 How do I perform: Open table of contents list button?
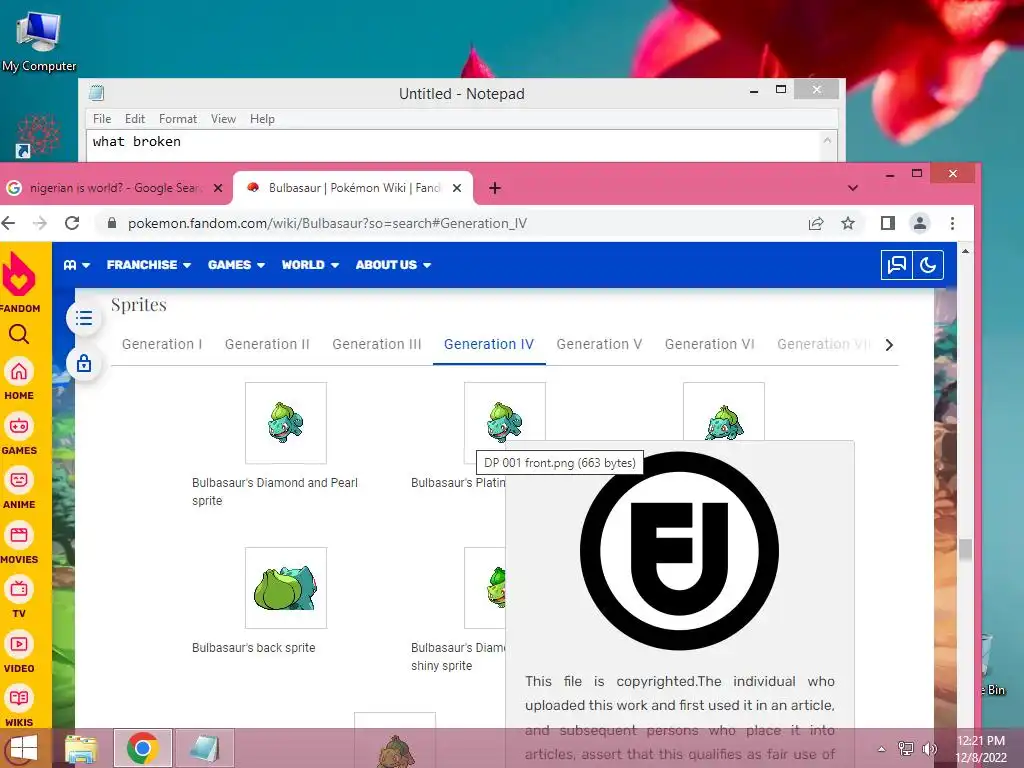[84, 318]
